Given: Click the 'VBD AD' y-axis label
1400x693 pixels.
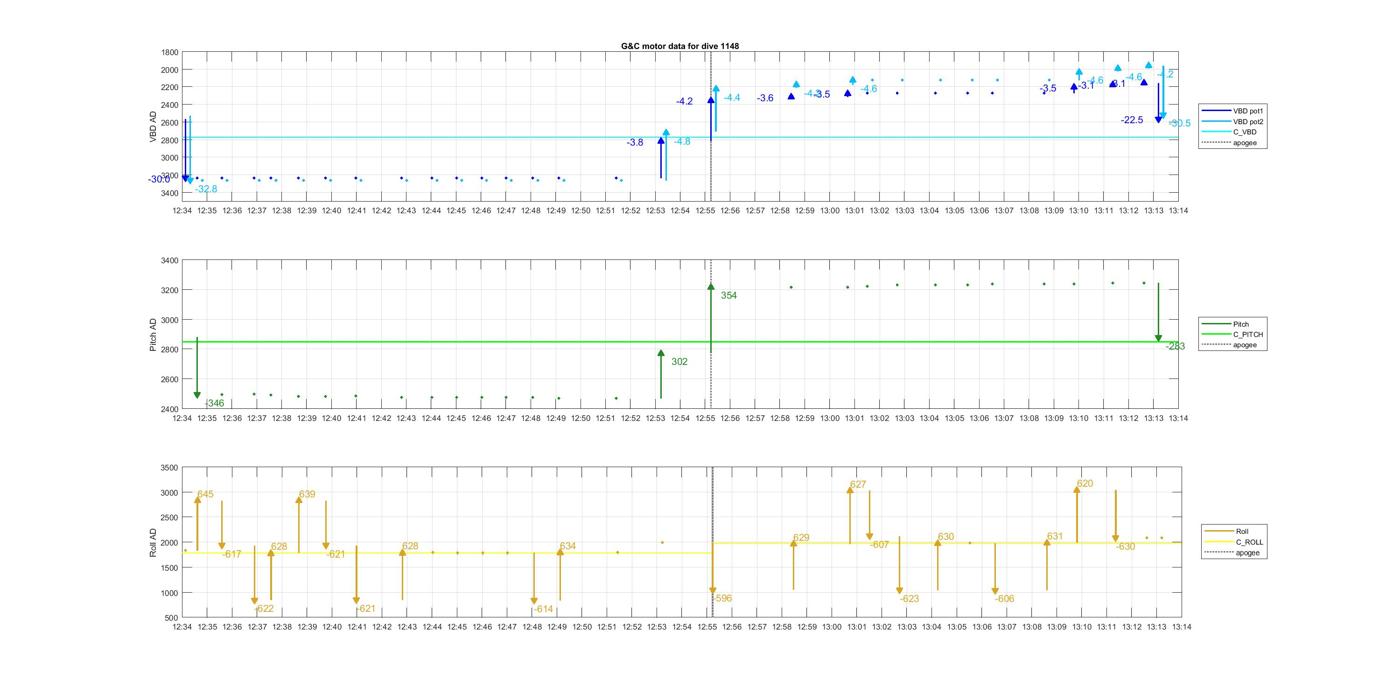Looking at the screenshot, I should 153,127.
